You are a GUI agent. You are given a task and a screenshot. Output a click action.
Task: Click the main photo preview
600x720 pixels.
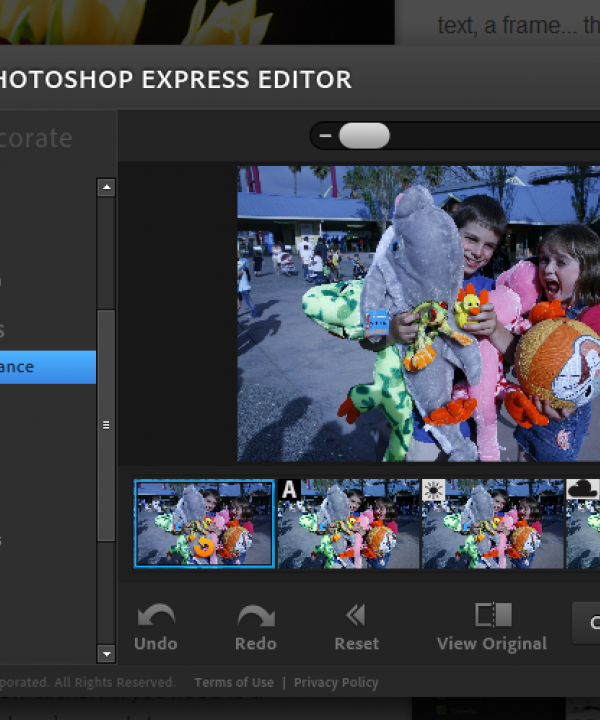419,314
